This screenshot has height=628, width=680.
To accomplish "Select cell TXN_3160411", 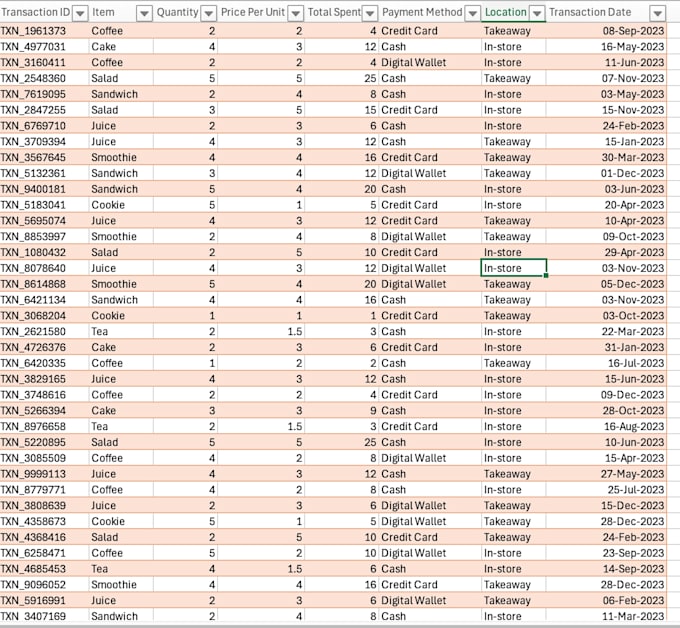I will 44,62.
